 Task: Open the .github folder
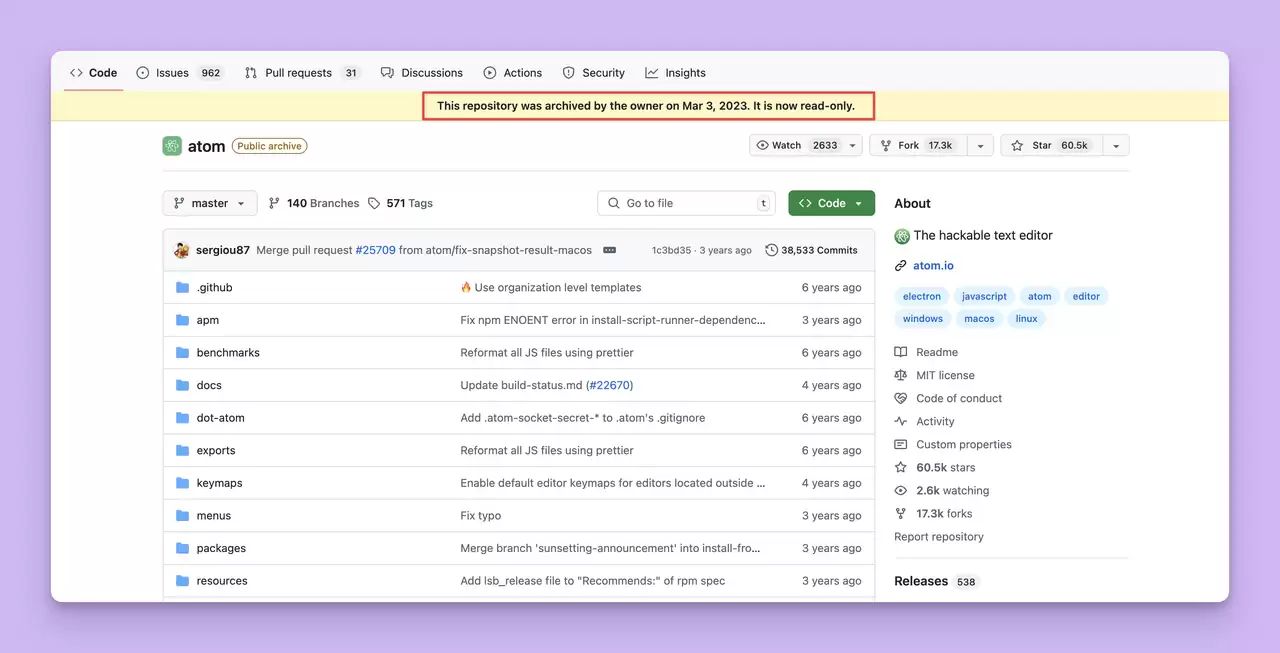pos(214,287)
